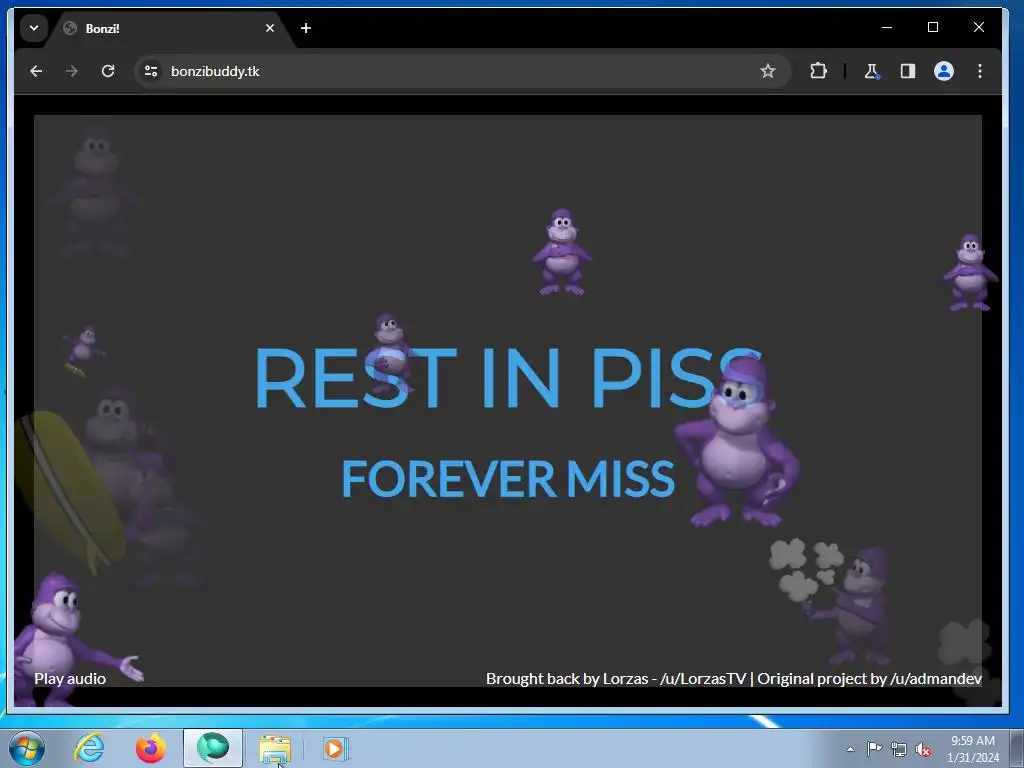The image size is (1024, 768).
Task: Click the Play audio link
Action: (x=70, y=679)
